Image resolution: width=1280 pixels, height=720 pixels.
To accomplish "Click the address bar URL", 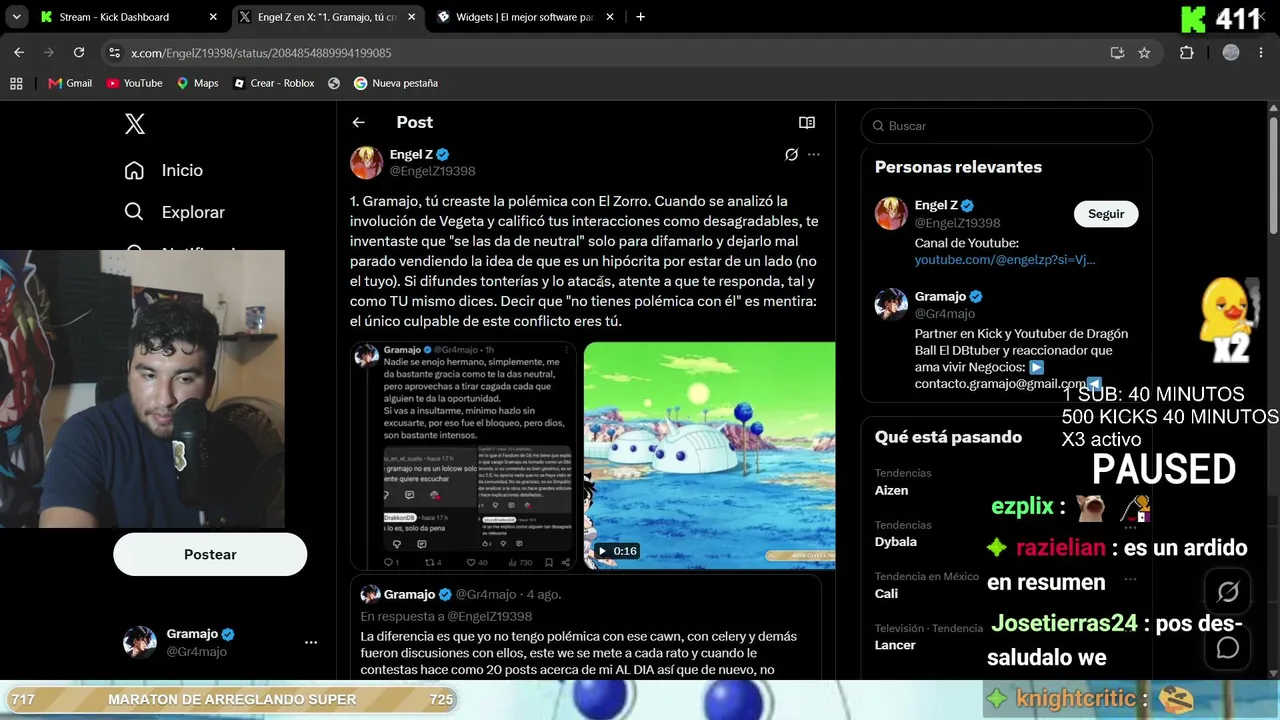I will click(x=261, y=53).
